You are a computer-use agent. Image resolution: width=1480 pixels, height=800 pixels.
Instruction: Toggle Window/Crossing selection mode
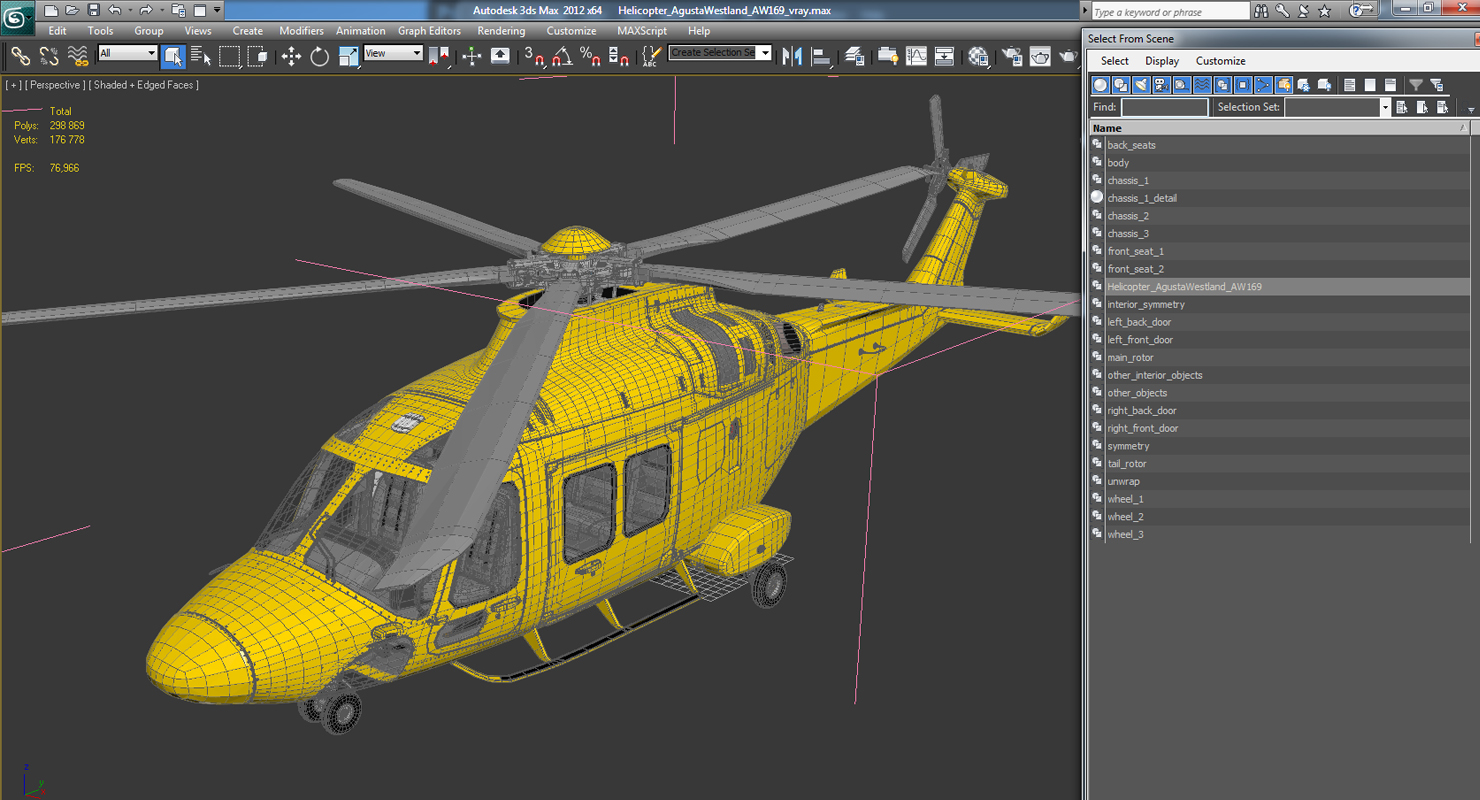(258, 56)
